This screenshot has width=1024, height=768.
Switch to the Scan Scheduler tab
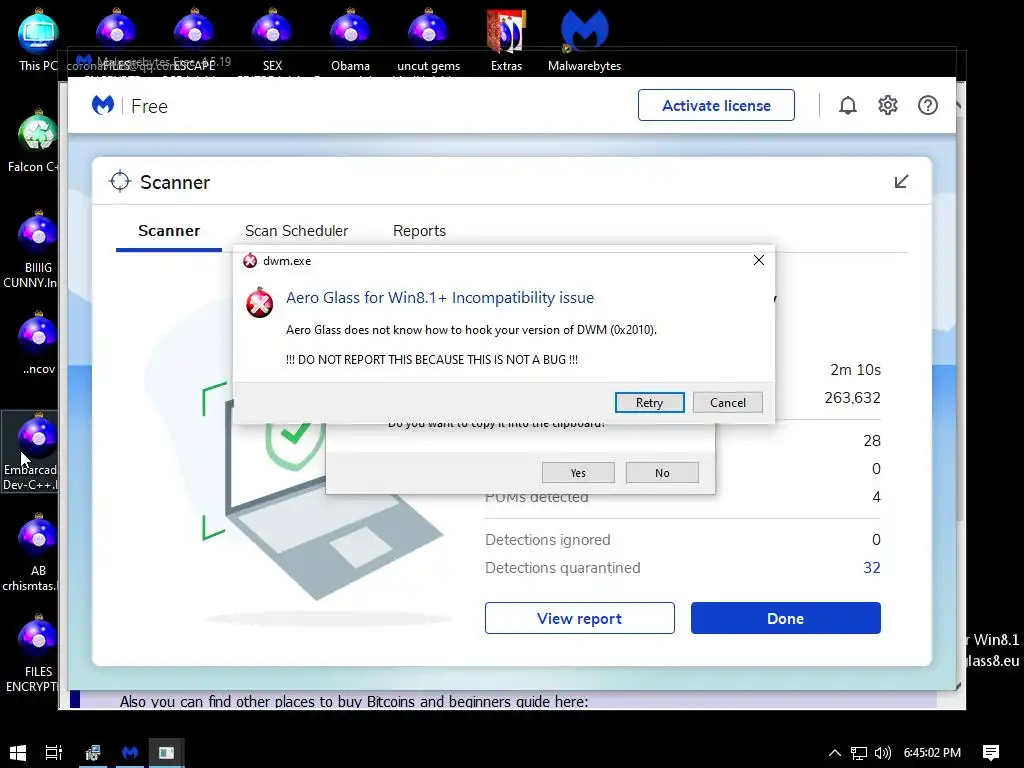click(x=296, y=231)
